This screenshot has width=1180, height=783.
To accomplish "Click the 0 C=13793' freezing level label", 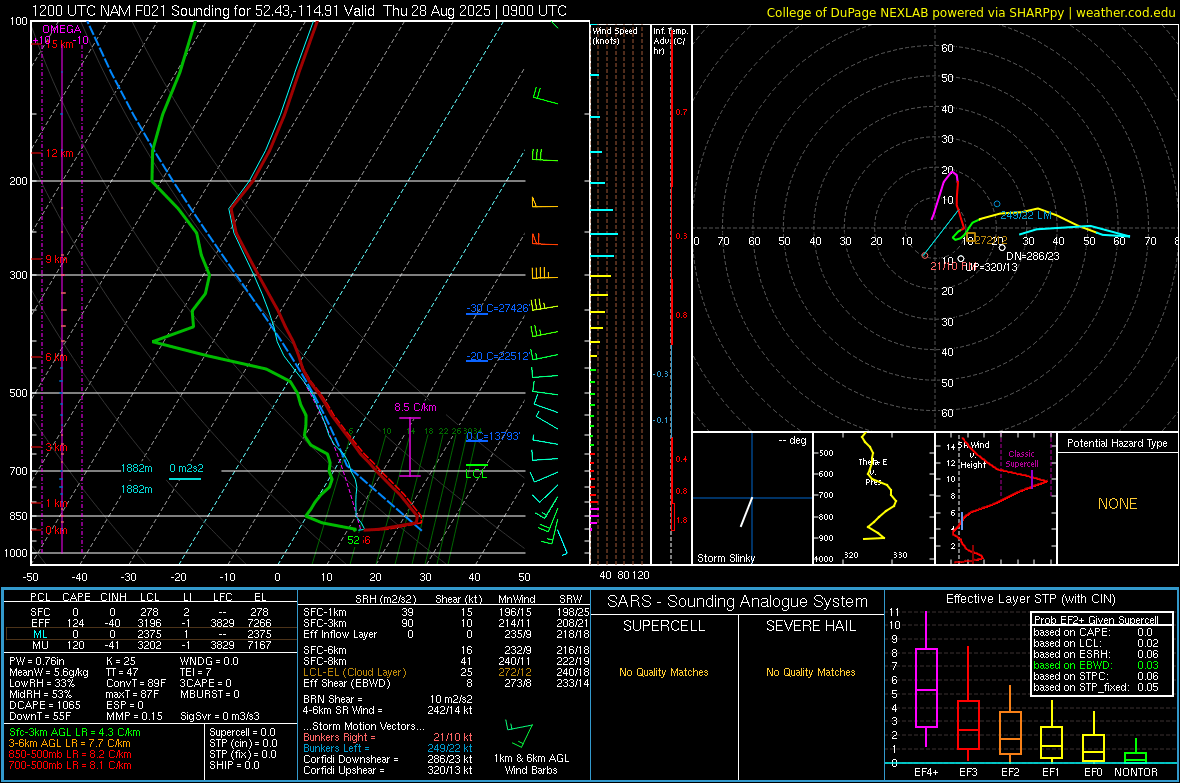I will tap(493, 436).
